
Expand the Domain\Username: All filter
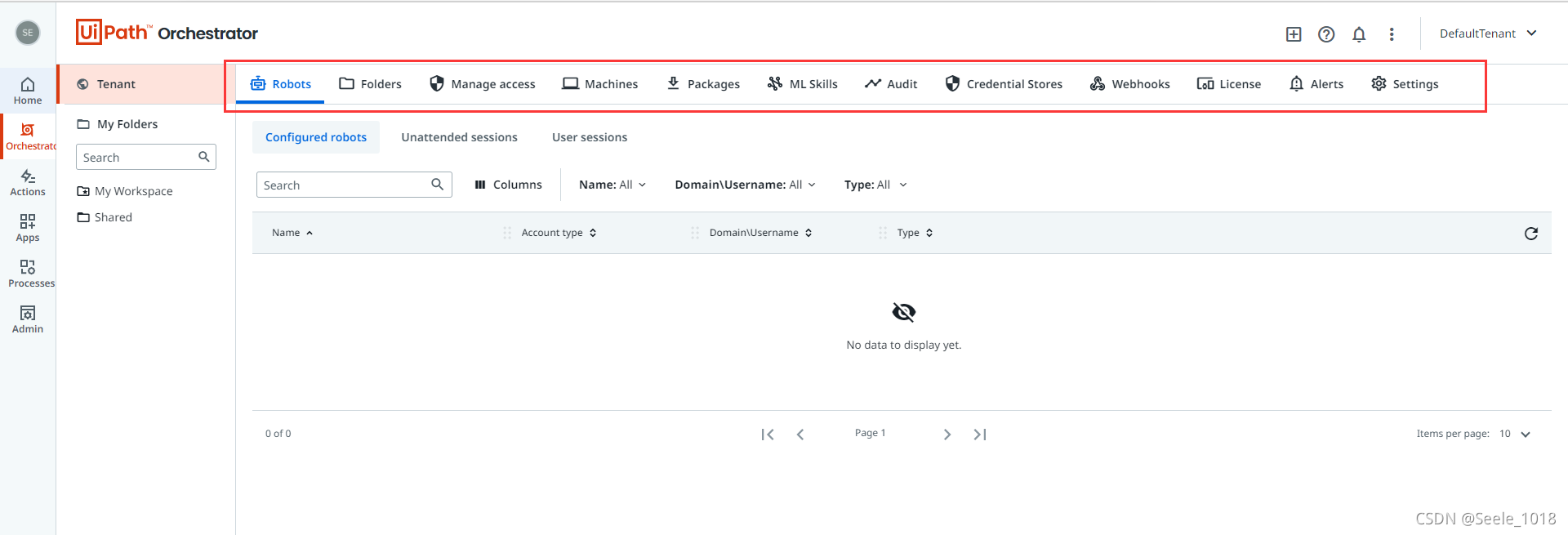[745, 185]
